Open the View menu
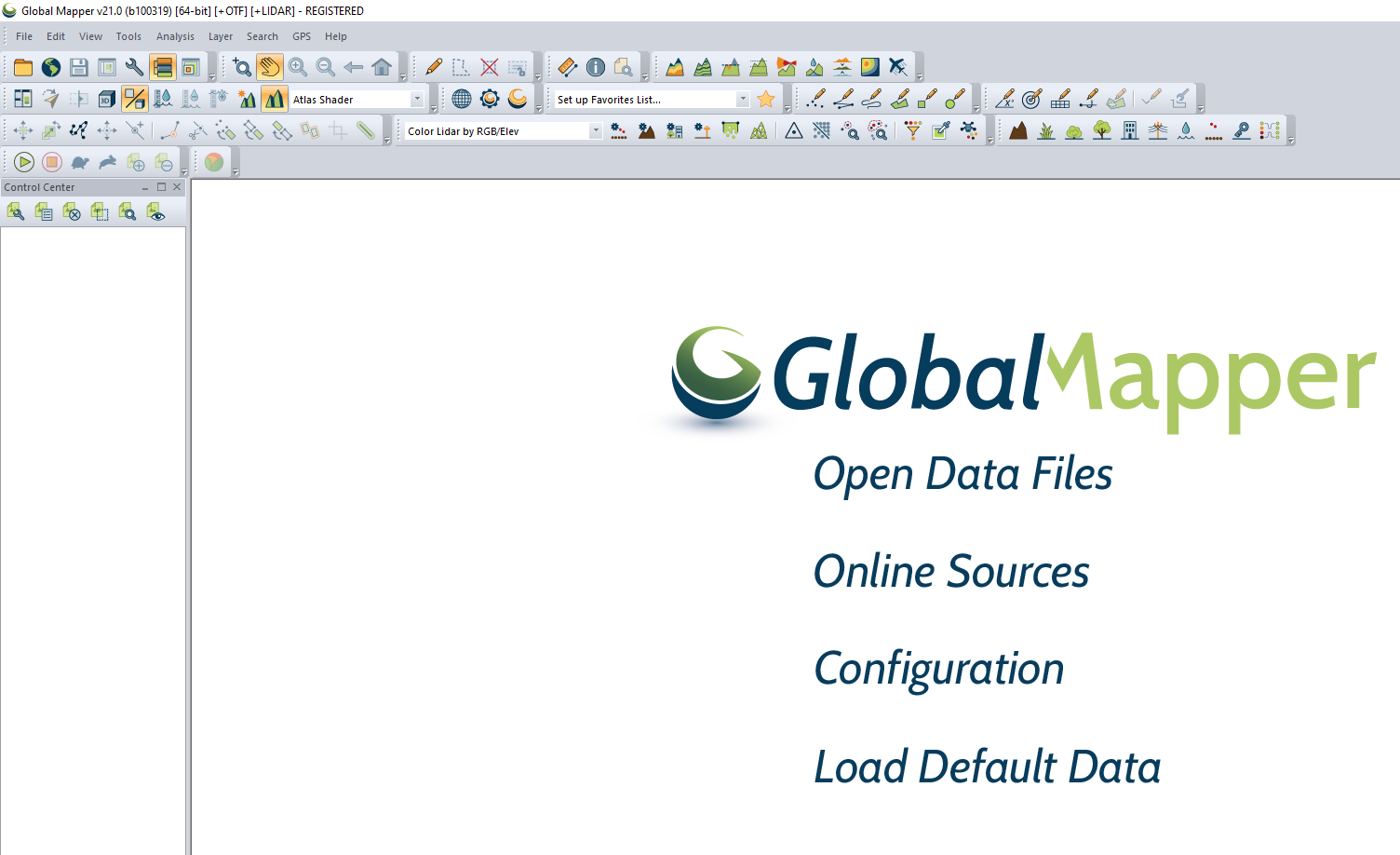 click(90, 36)
